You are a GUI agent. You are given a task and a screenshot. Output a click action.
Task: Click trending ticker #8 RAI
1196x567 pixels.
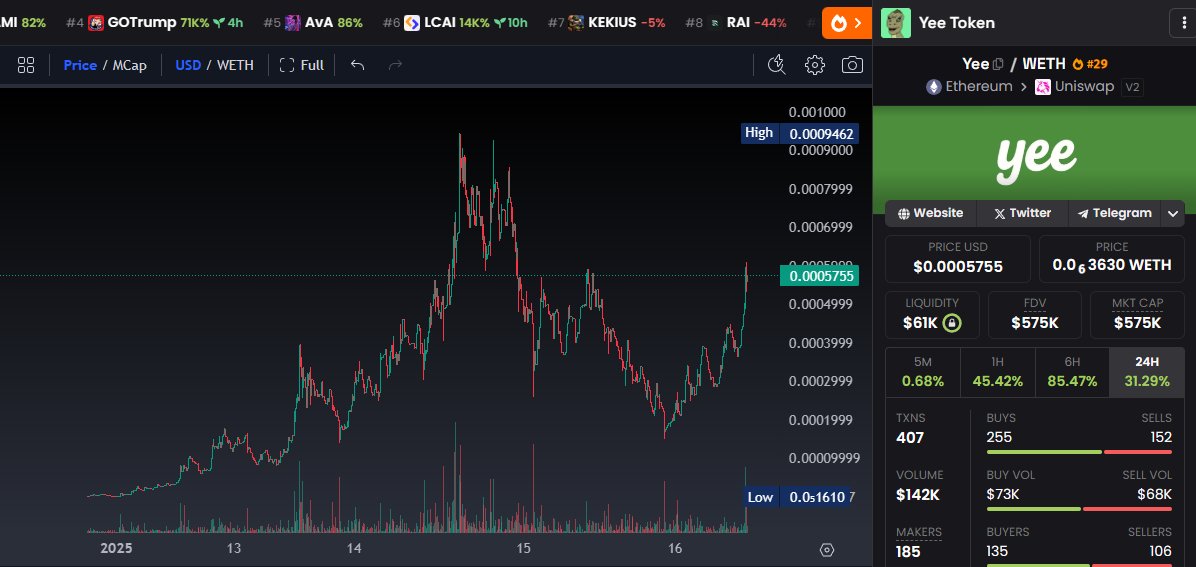(x=736, y=22)
